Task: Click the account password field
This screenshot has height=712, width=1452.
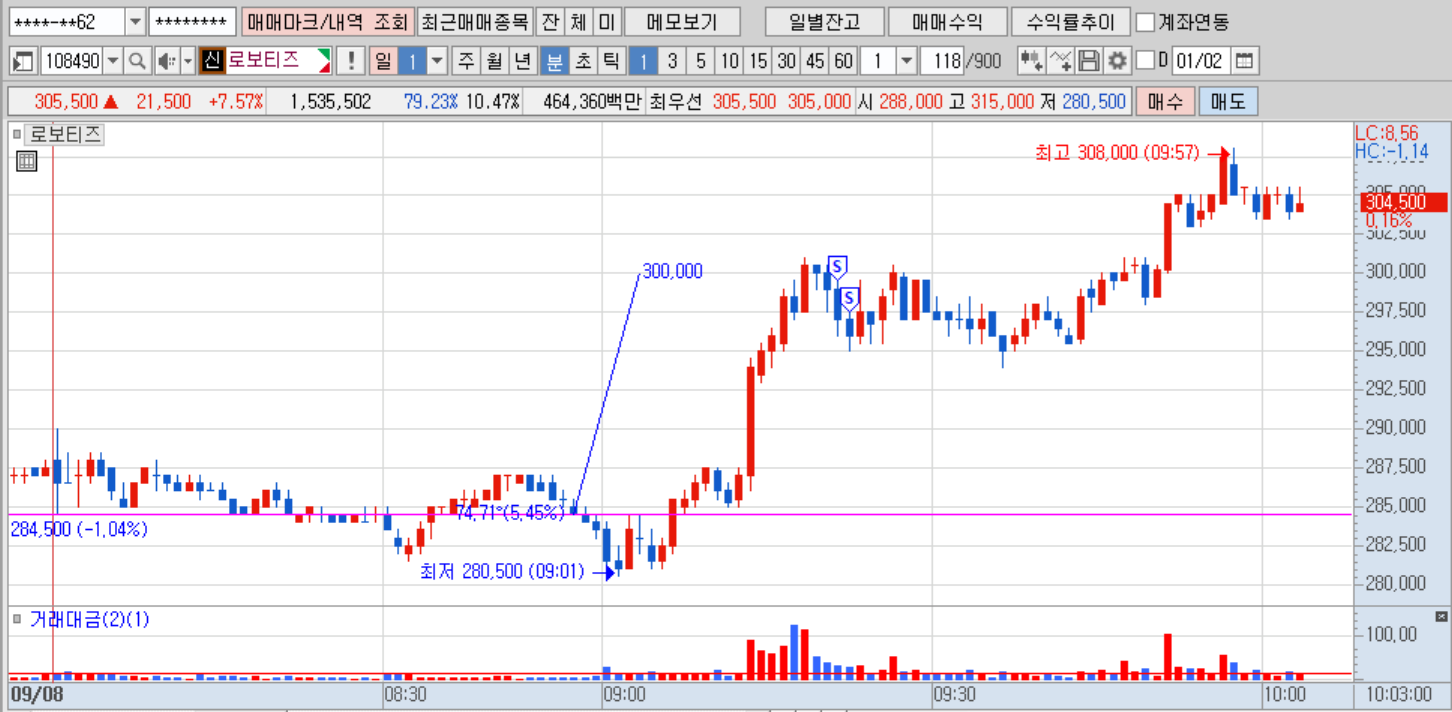Action: point(192,21)
